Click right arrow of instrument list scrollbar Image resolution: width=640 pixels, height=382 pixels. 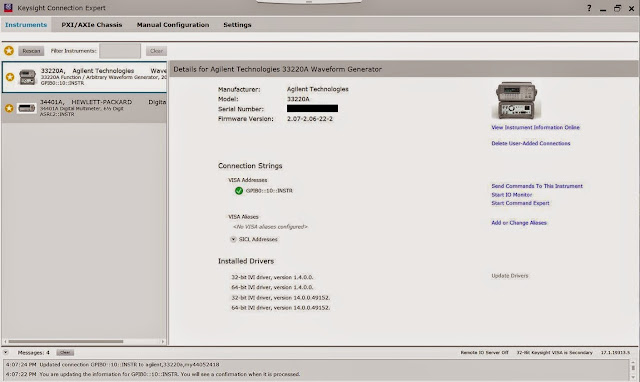pyautogui.click(x=163, y=341)
